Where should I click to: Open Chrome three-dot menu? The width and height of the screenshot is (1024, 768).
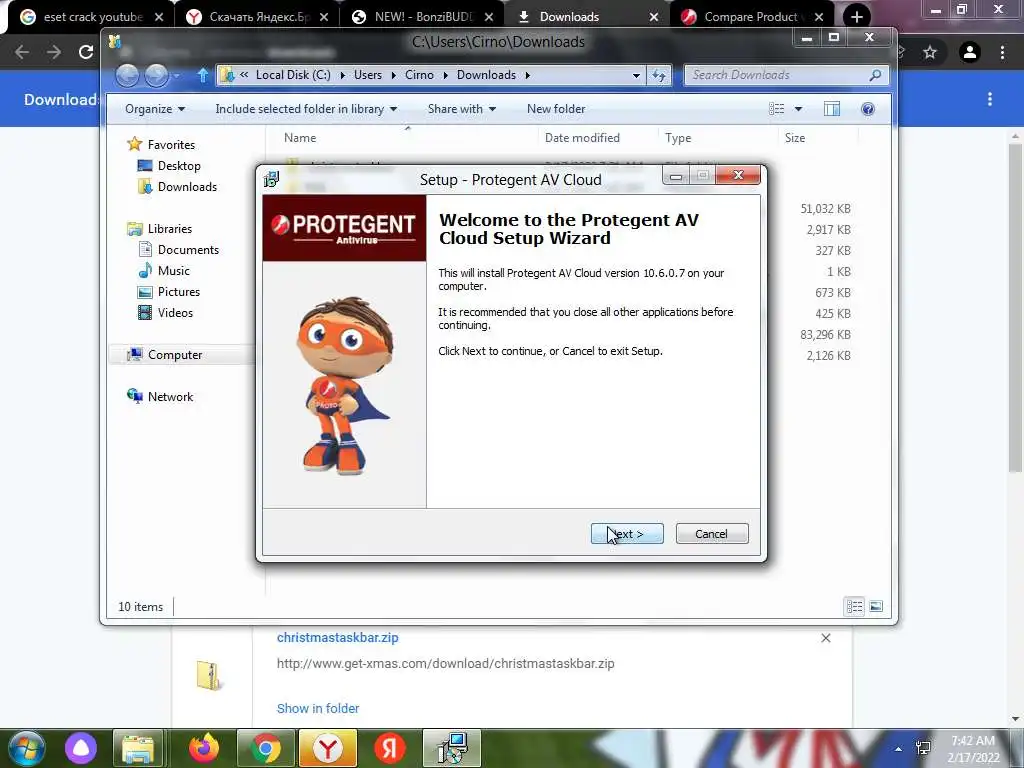coord(1002,52)
